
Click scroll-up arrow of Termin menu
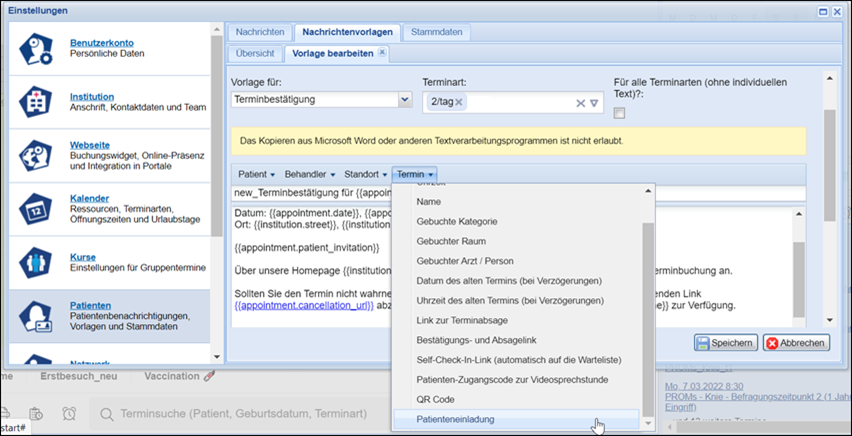(648, 191)
